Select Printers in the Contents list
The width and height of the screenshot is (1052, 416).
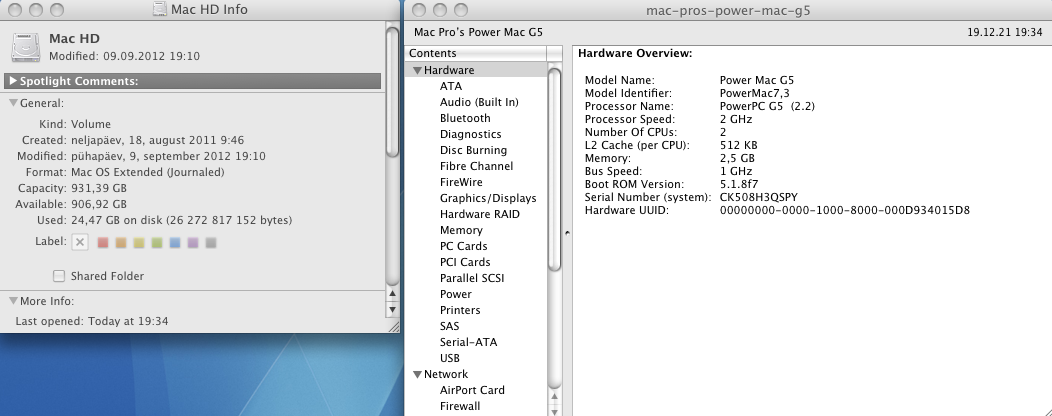coord(460,310)
